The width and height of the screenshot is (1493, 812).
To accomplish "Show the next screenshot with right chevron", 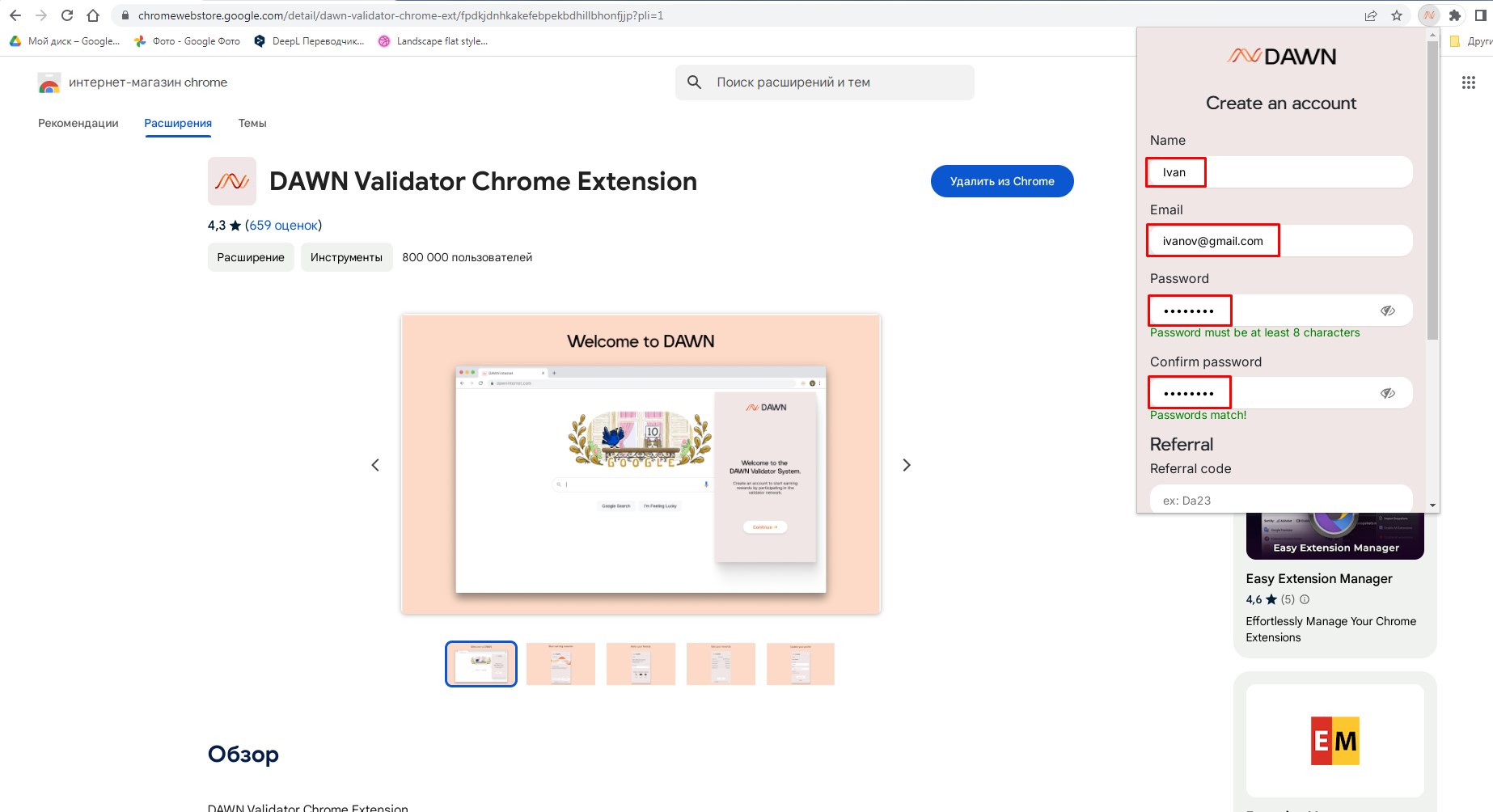I will coord(907,465).
